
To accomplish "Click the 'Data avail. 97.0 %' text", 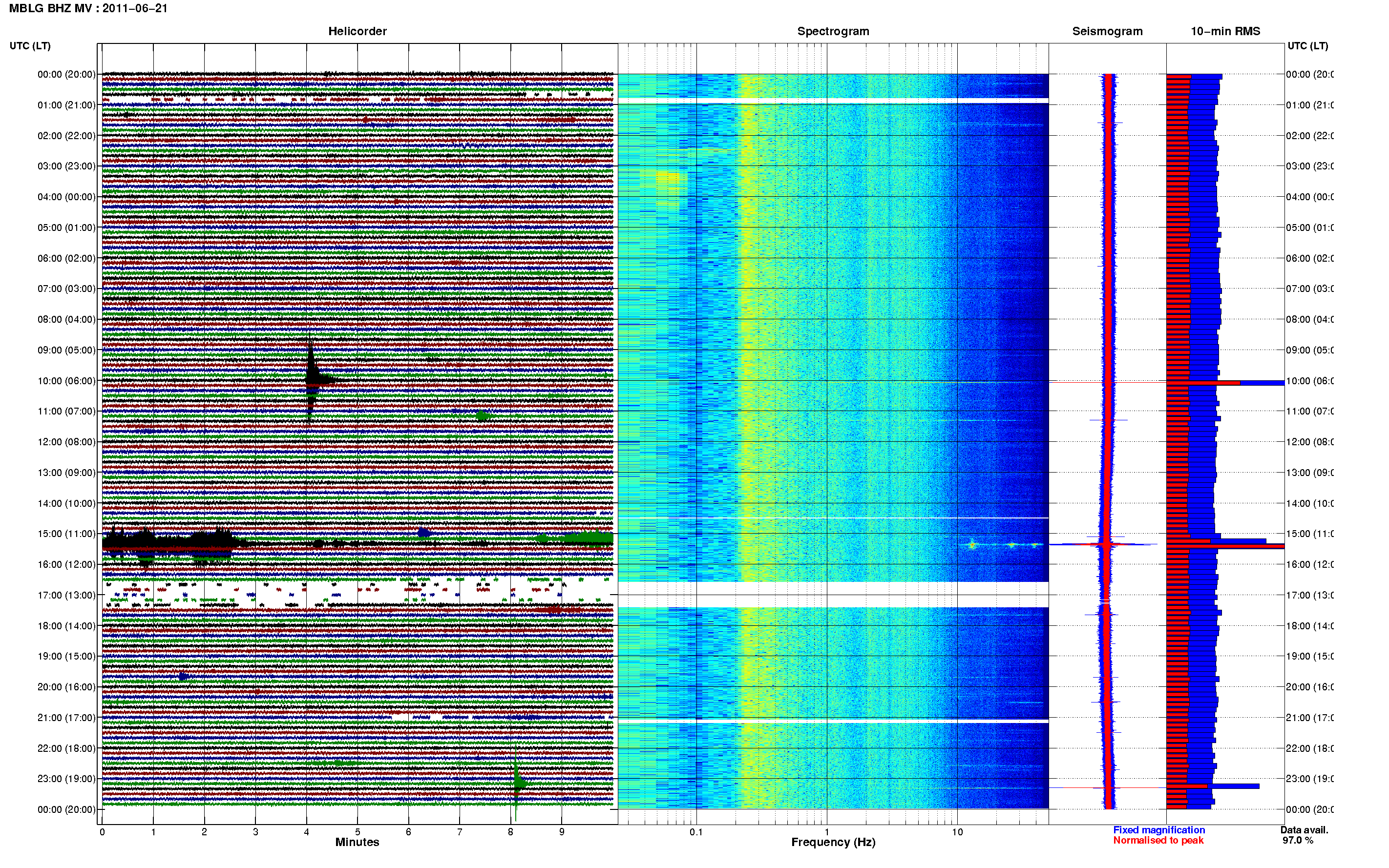I will click(1304, 835).
